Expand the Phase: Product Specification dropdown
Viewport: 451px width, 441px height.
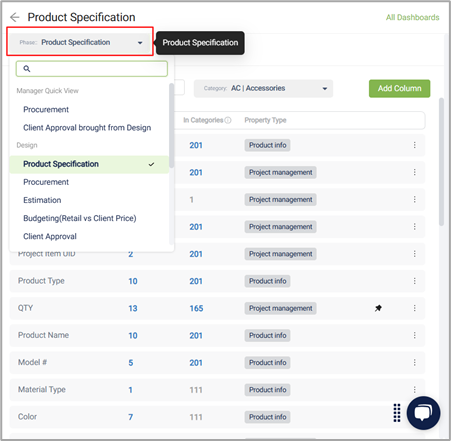(80, 42)
